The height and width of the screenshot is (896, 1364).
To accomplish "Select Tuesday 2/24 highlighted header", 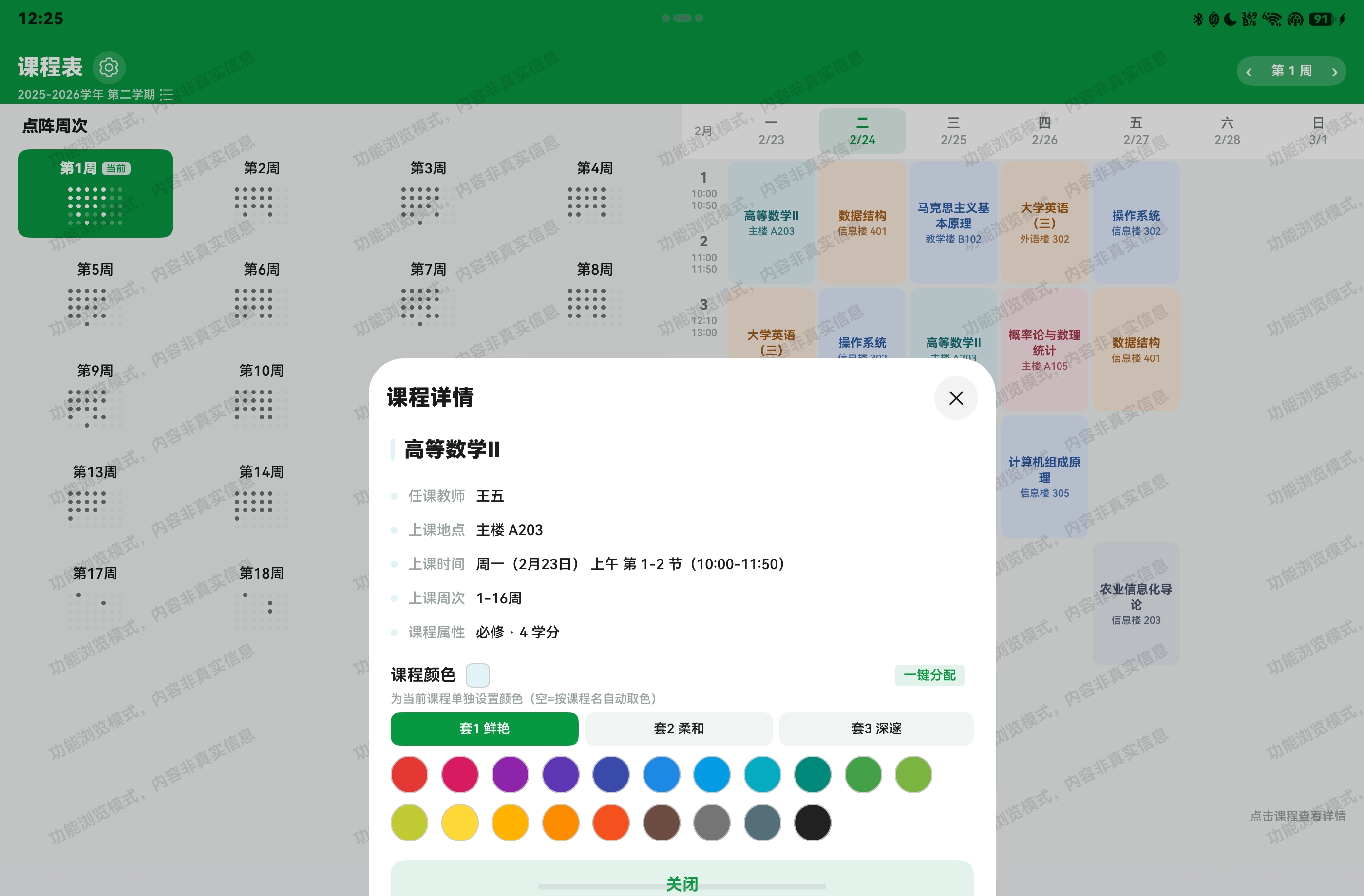I will point(862,131).
